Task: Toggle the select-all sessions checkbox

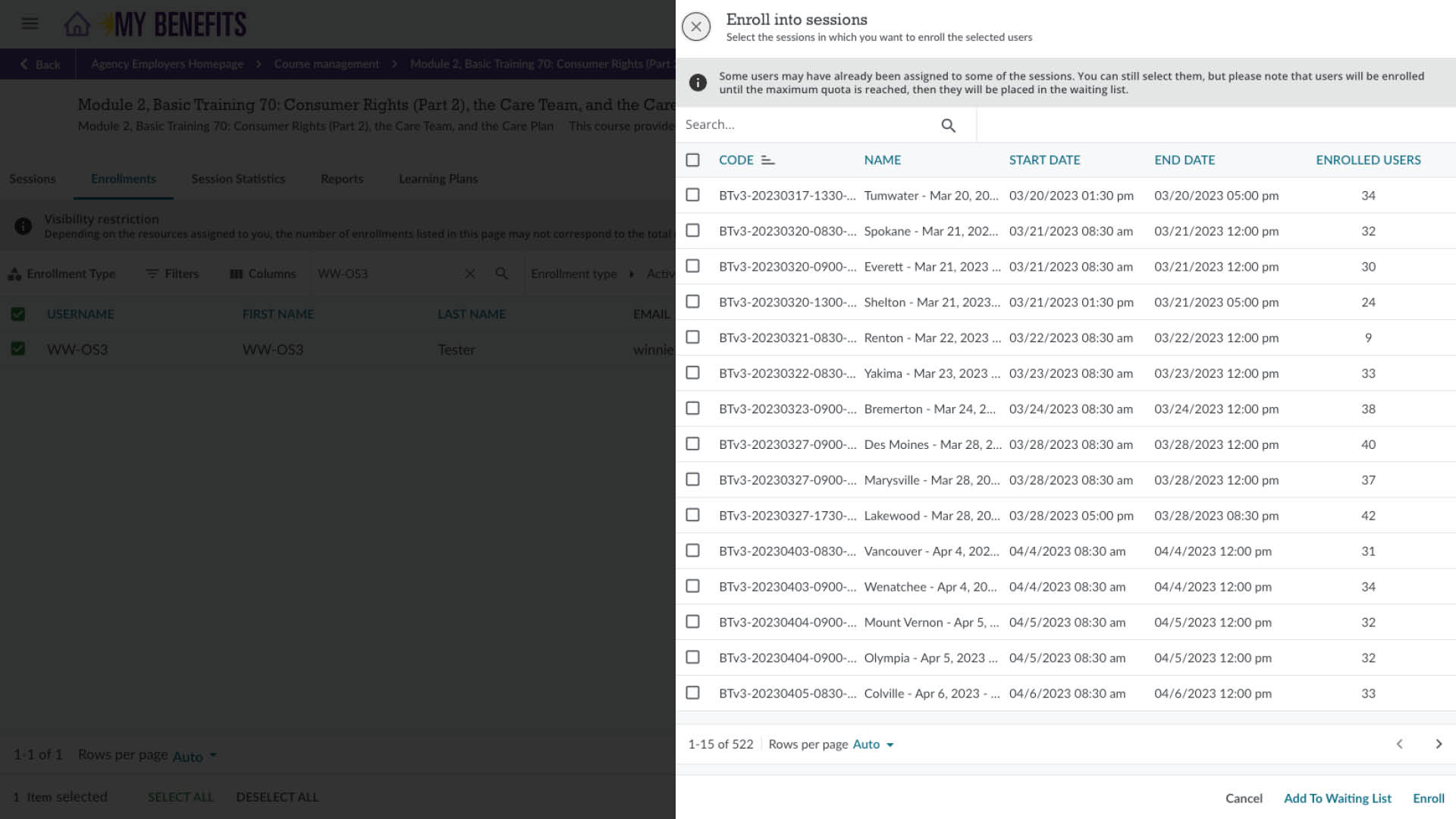Action: 692,160
